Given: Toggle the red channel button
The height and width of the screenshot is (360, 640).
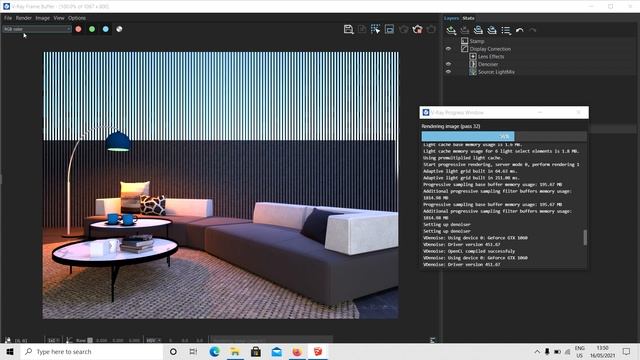Looking at the screenshot, I should (78, 29).
